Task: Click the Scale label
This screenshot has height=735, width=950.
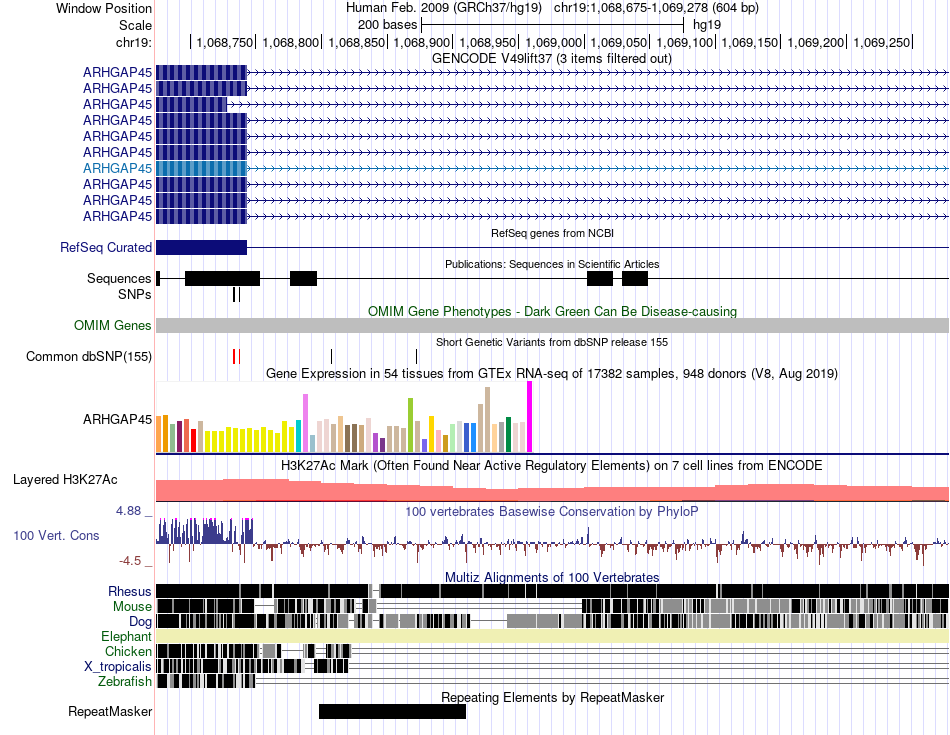Action: [x=135, y=25]
